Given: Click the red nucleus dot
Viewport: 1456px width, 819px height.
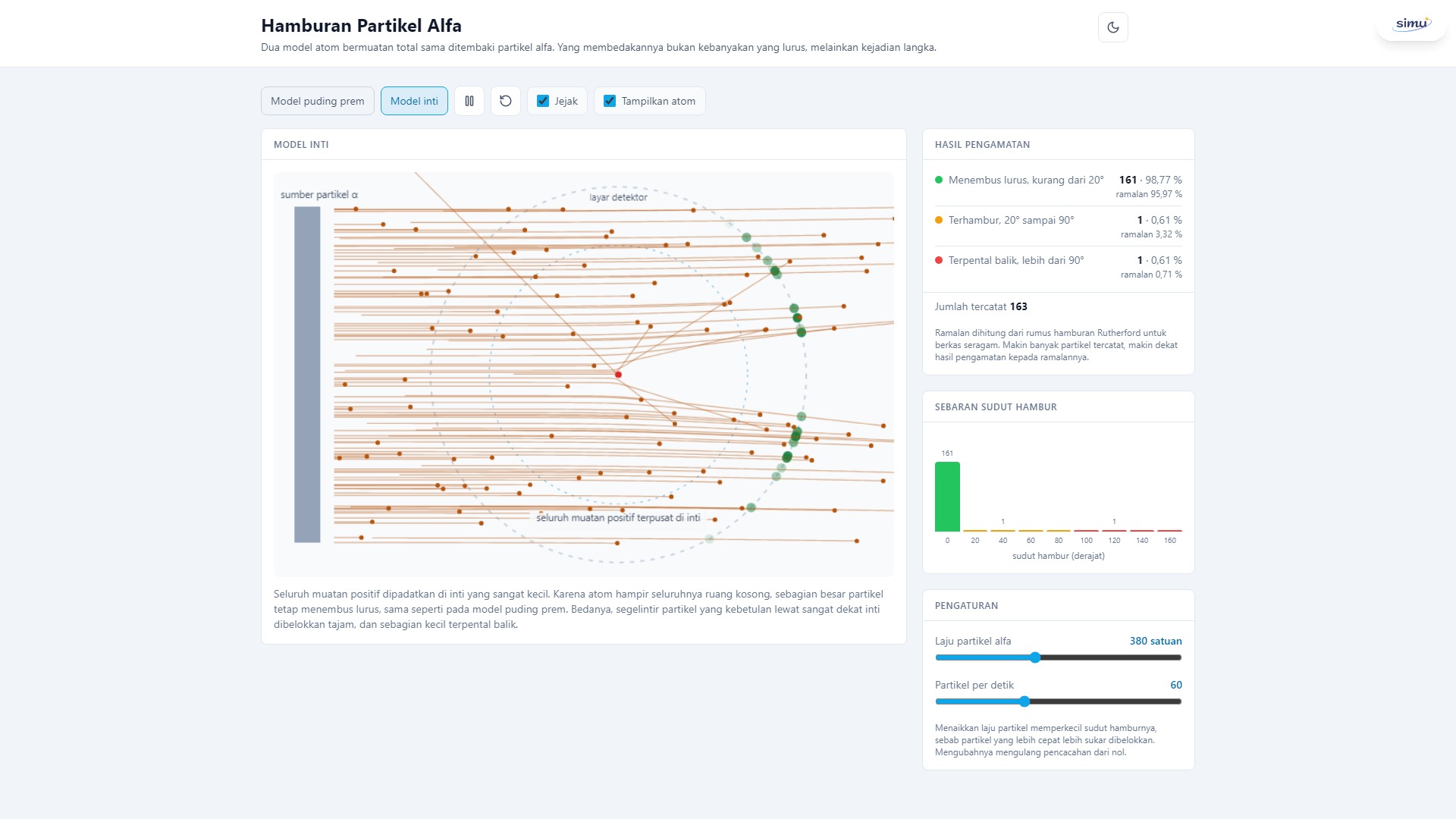Looking at the screenshot, I should coord(618,375).
